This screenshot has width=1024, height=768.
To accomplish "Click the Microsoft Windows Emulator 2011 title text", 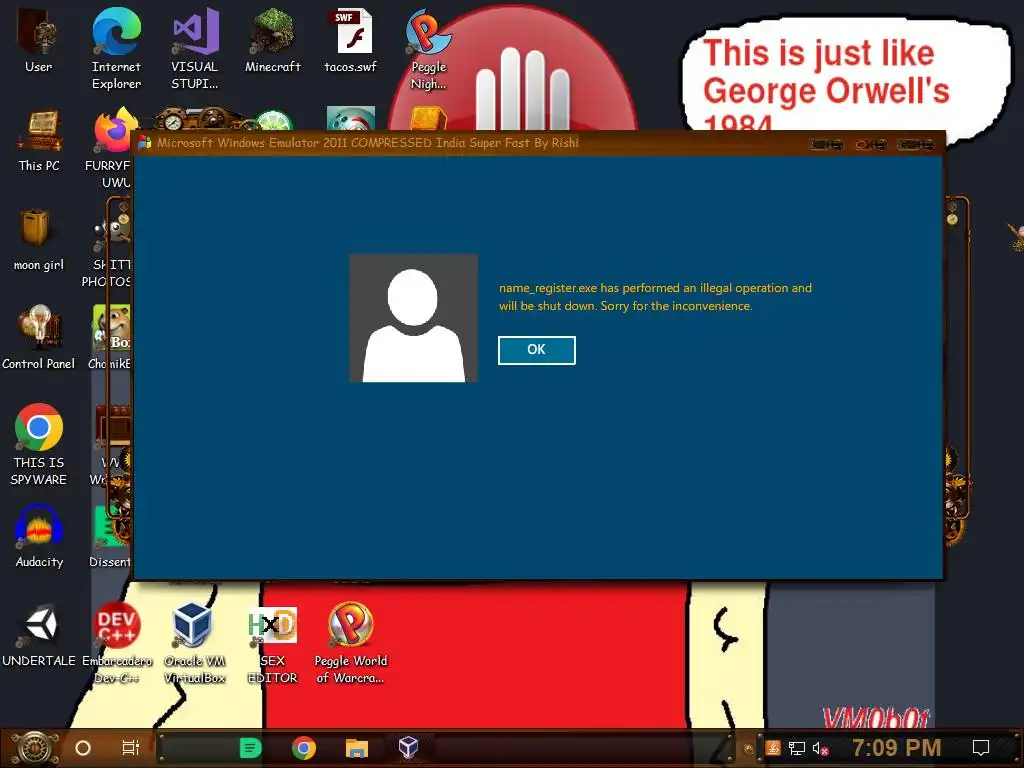I will coord(368,142).
